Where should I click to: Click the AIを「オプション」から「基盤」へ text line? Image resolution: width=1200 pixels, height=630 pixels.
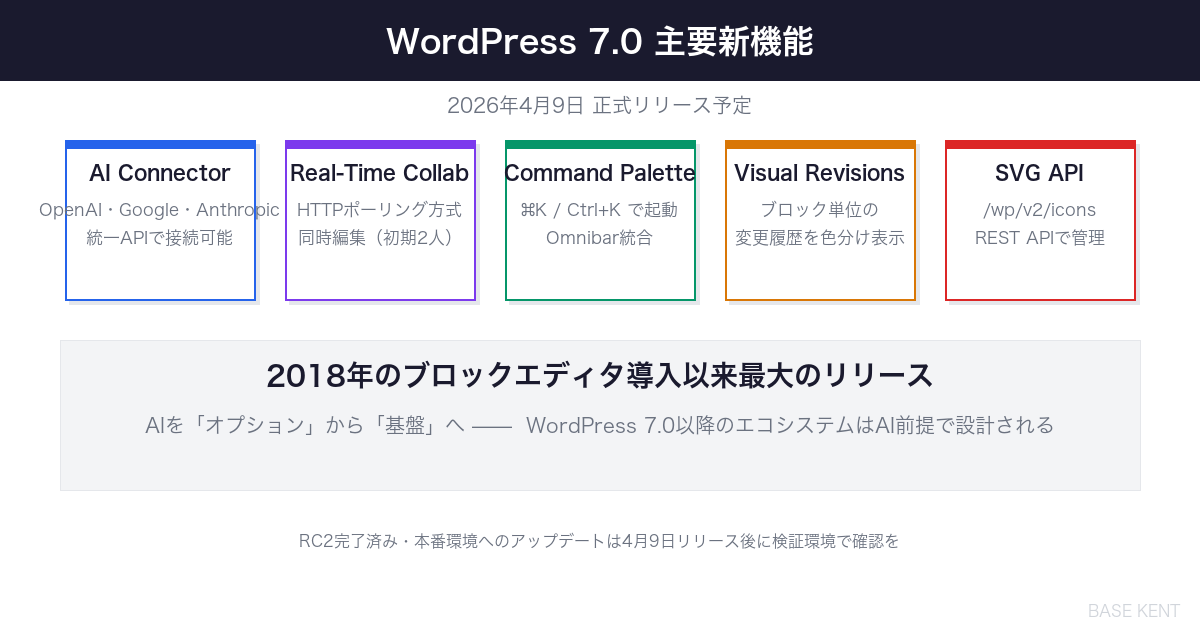(x=600, y=424)
